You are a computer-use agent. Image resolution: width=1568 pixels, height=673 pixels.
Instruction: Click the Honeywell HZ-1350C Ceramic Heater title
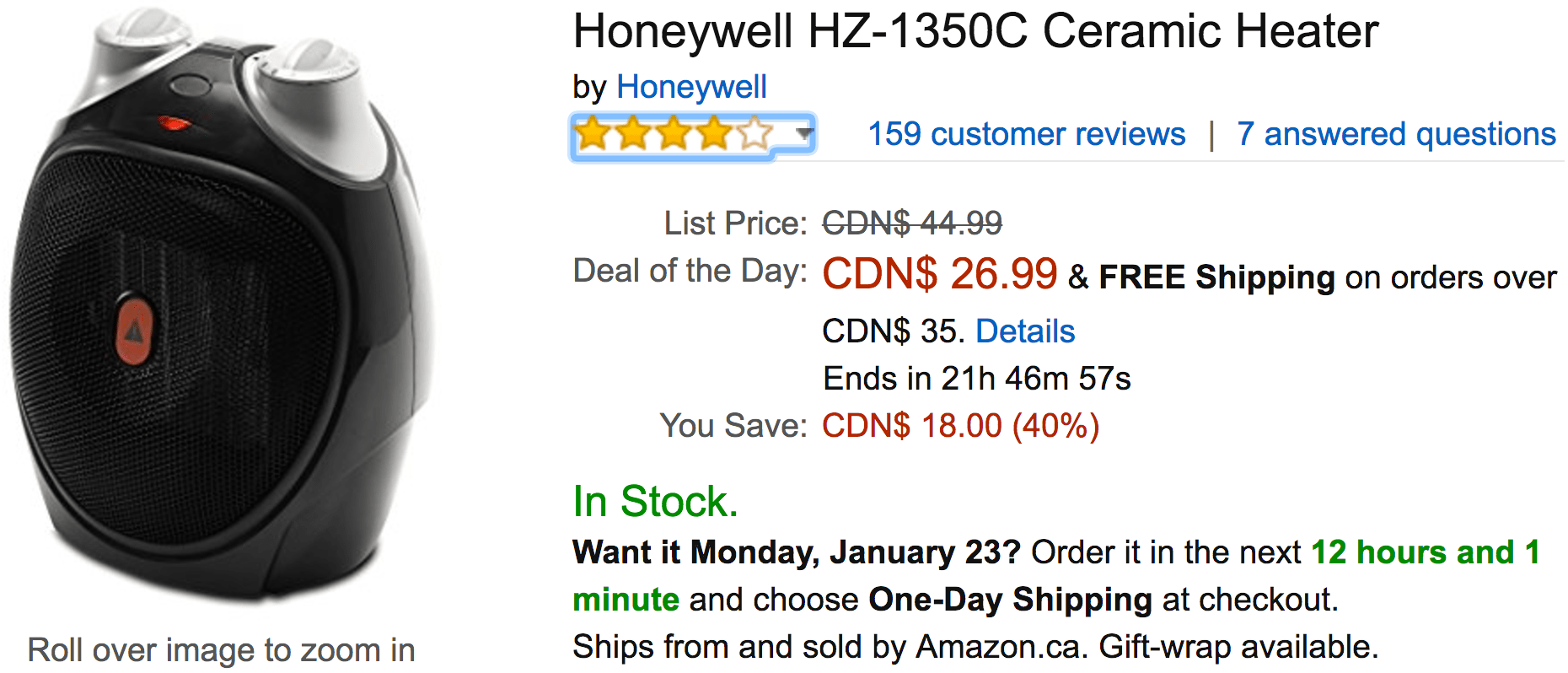975,32
